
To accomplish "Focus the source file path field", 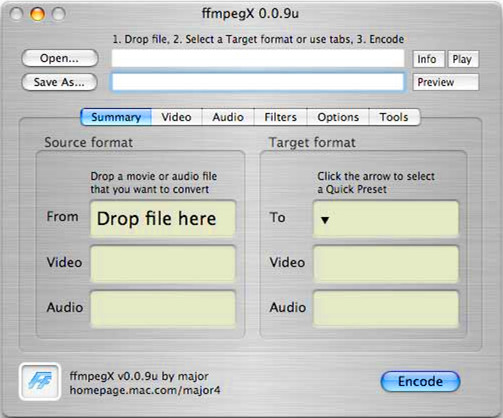I will [258, 59].
